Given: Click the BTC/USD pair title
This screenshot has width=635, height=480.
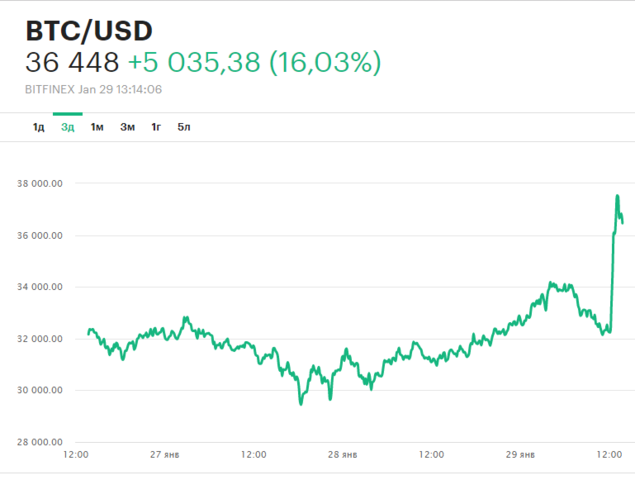Looking at the screenshot, I should 89,31.
